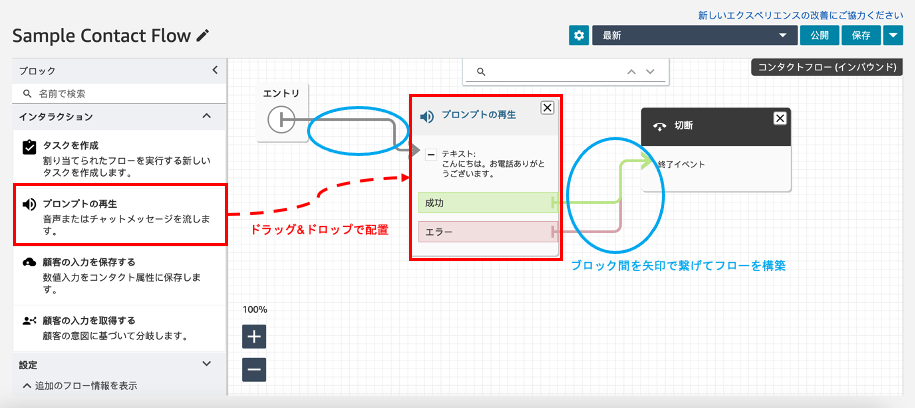Open the 新しいエクスペリエンスの改善にご協力ください link
Screen dimensions: 915x408
click(x=801, y=15)
